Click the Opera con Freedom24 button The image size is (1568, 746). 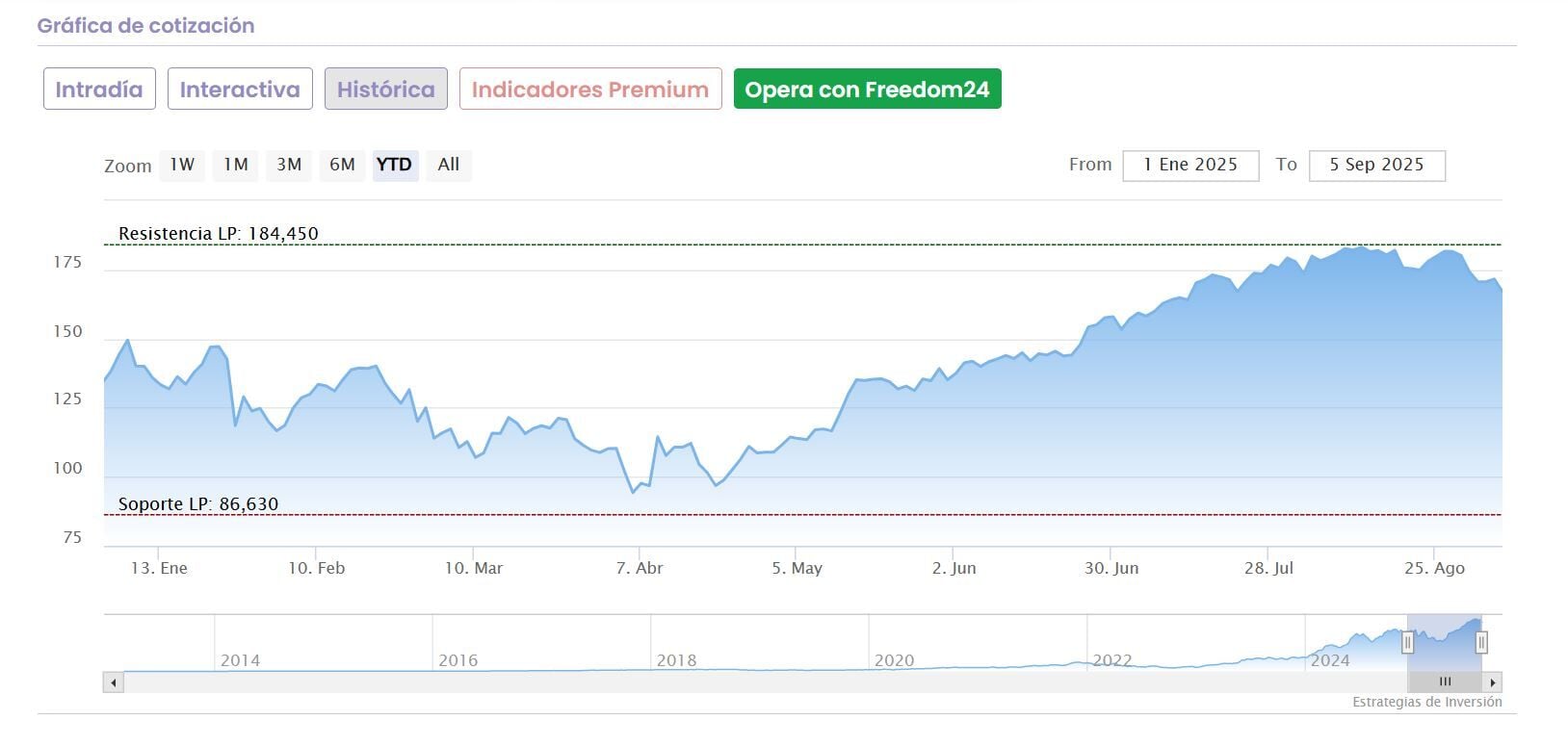(867, 90)
